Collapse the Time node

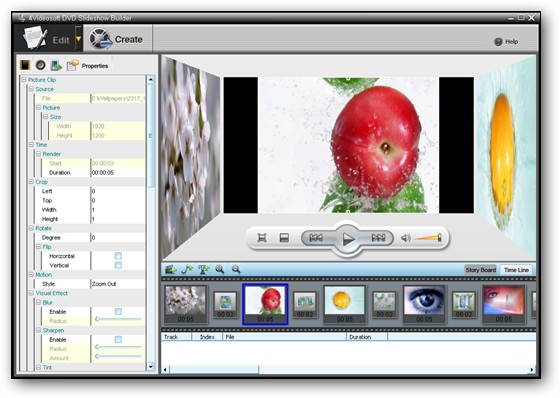pos(31,145)
